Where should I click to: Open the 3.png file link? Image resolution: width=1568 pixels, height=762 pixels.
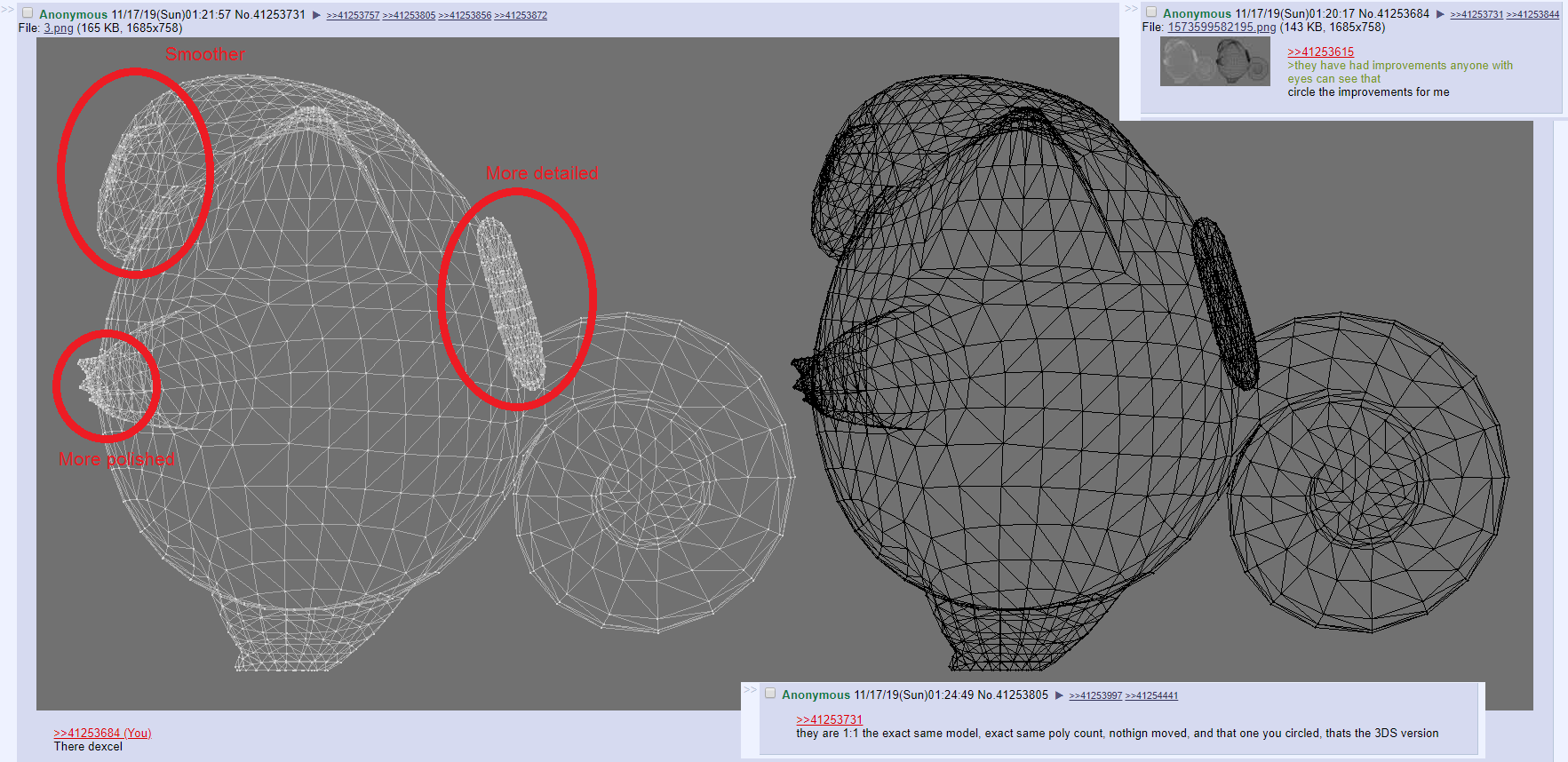[x=59, y=28]
